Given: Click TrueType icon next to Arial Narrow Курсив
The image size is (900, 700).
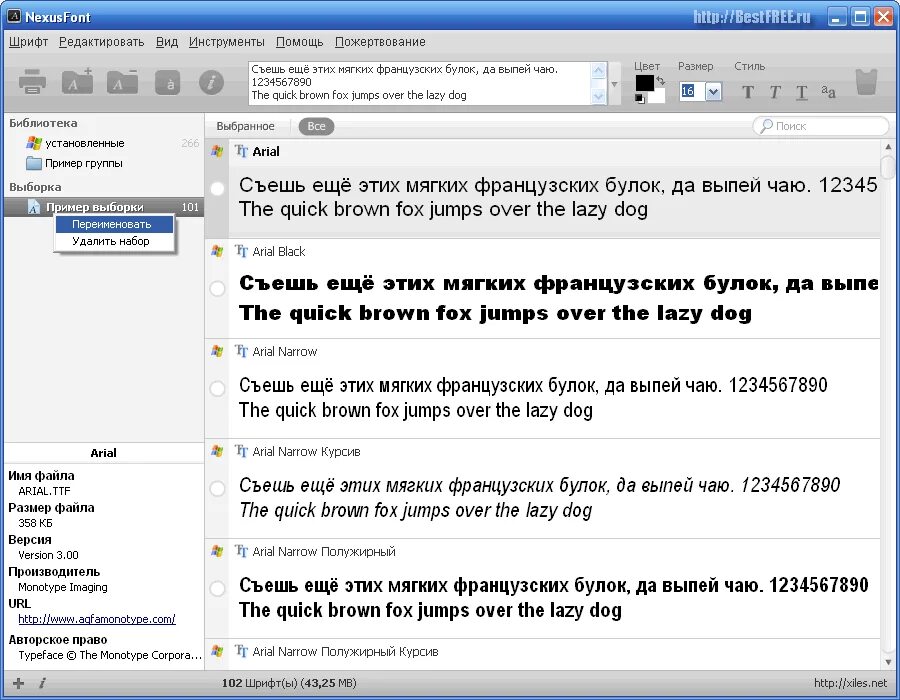Looking at the screenshot, I should (x=241, y=451).
